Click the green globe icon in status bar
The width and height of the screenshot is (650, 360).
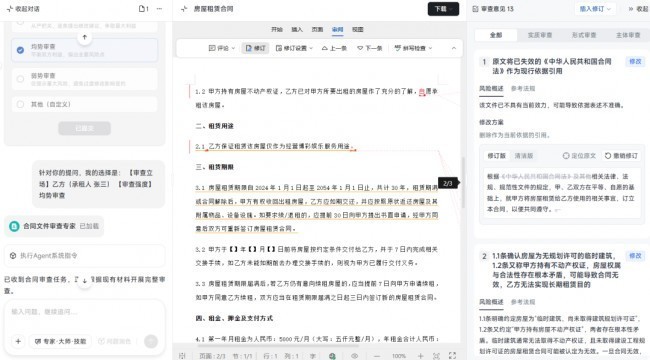tap(332, 356)
